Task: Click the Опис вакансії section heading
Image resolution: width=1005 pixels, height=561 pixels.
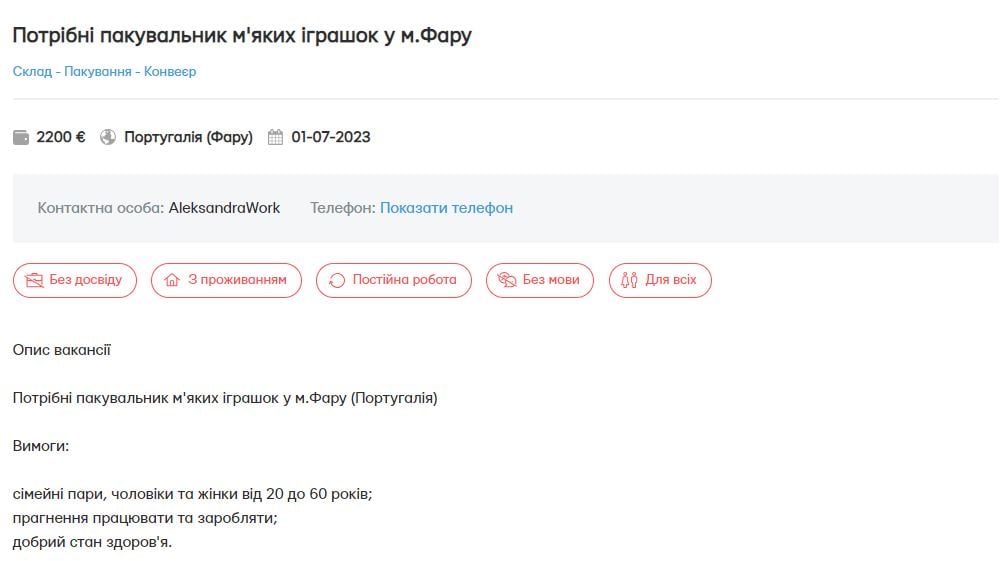Action: pos(62,350)
